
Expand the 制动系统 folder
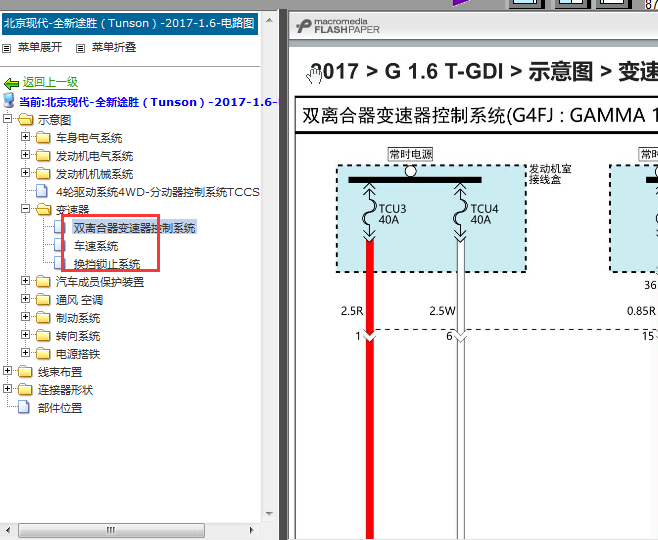[x=26, y=318]
